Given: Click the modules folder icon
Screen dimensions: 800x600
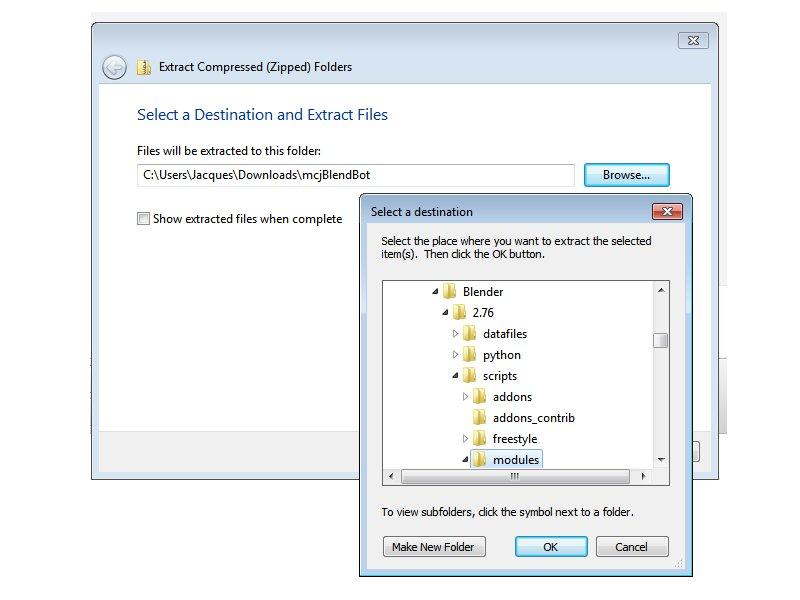Looking at the screenshot, I should (480, 460).
